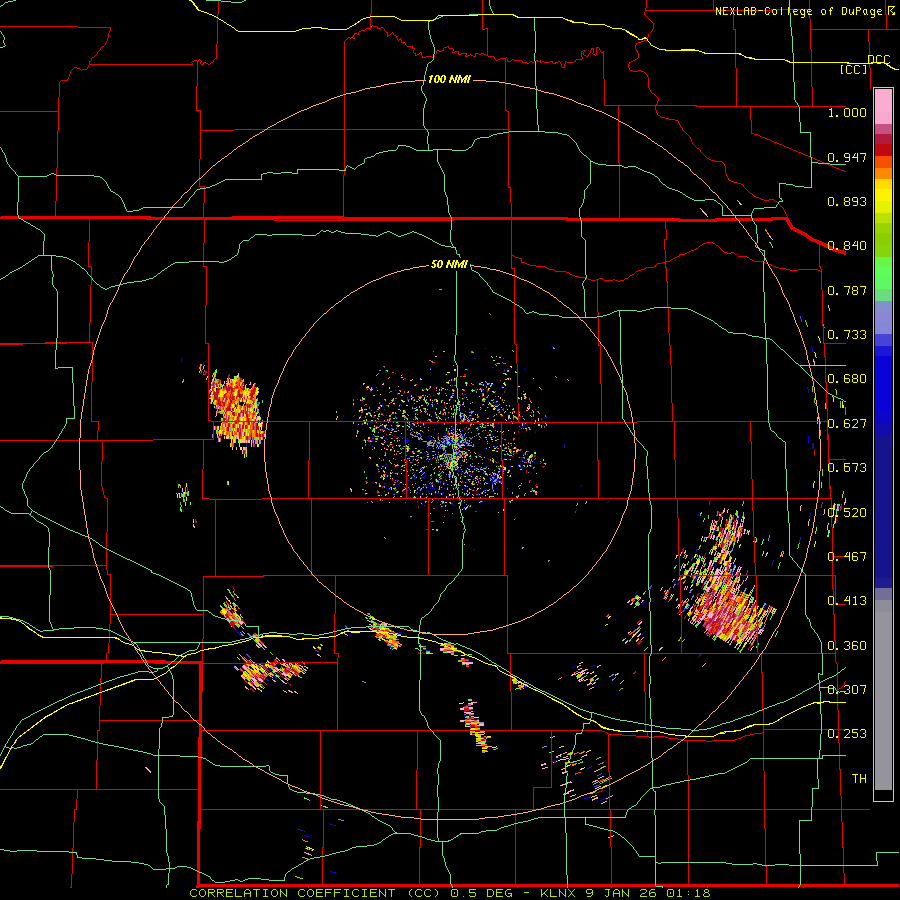Pick the pink segment at the color bar top

click(883, 107)
